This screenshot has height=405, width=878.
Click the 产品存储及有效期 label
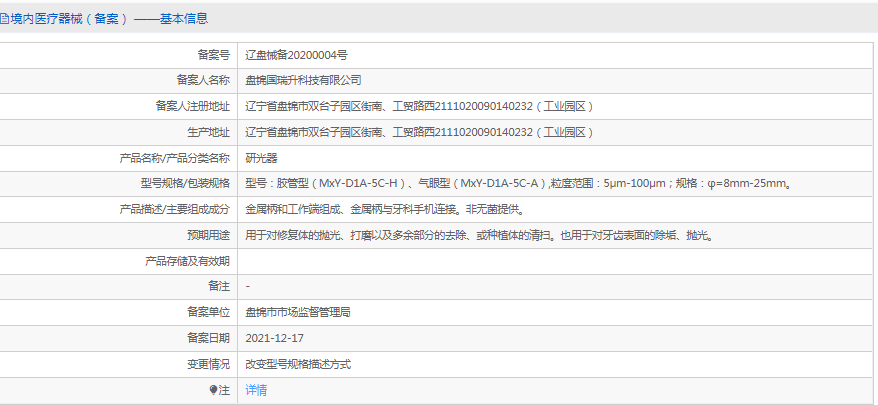pos(188,261)
